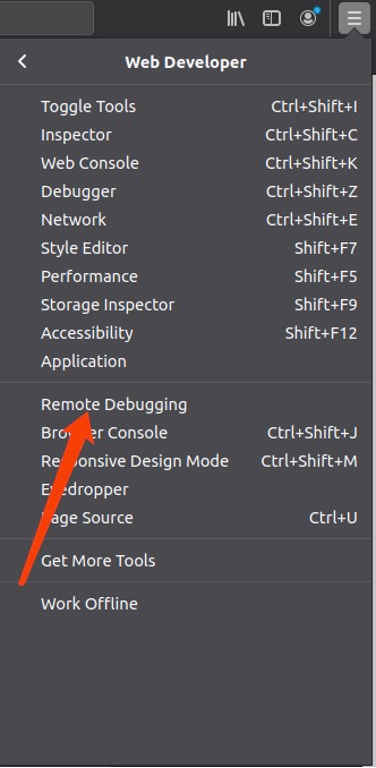Open the Style Editor
Image resolution: width=376 pixels, height=768 pixels.
(188, 248)
